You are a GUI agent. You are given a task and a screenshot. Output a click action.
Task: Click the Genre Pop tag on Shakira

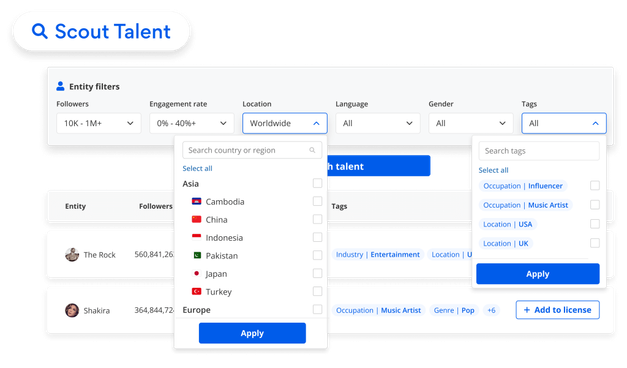(x=454, y=310)
